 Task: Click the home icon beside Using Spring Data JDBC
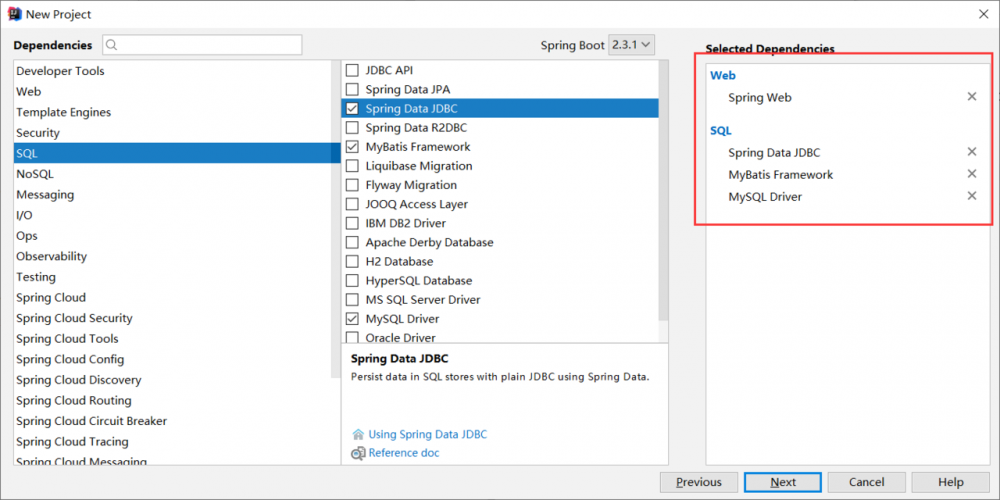point(358,435)
